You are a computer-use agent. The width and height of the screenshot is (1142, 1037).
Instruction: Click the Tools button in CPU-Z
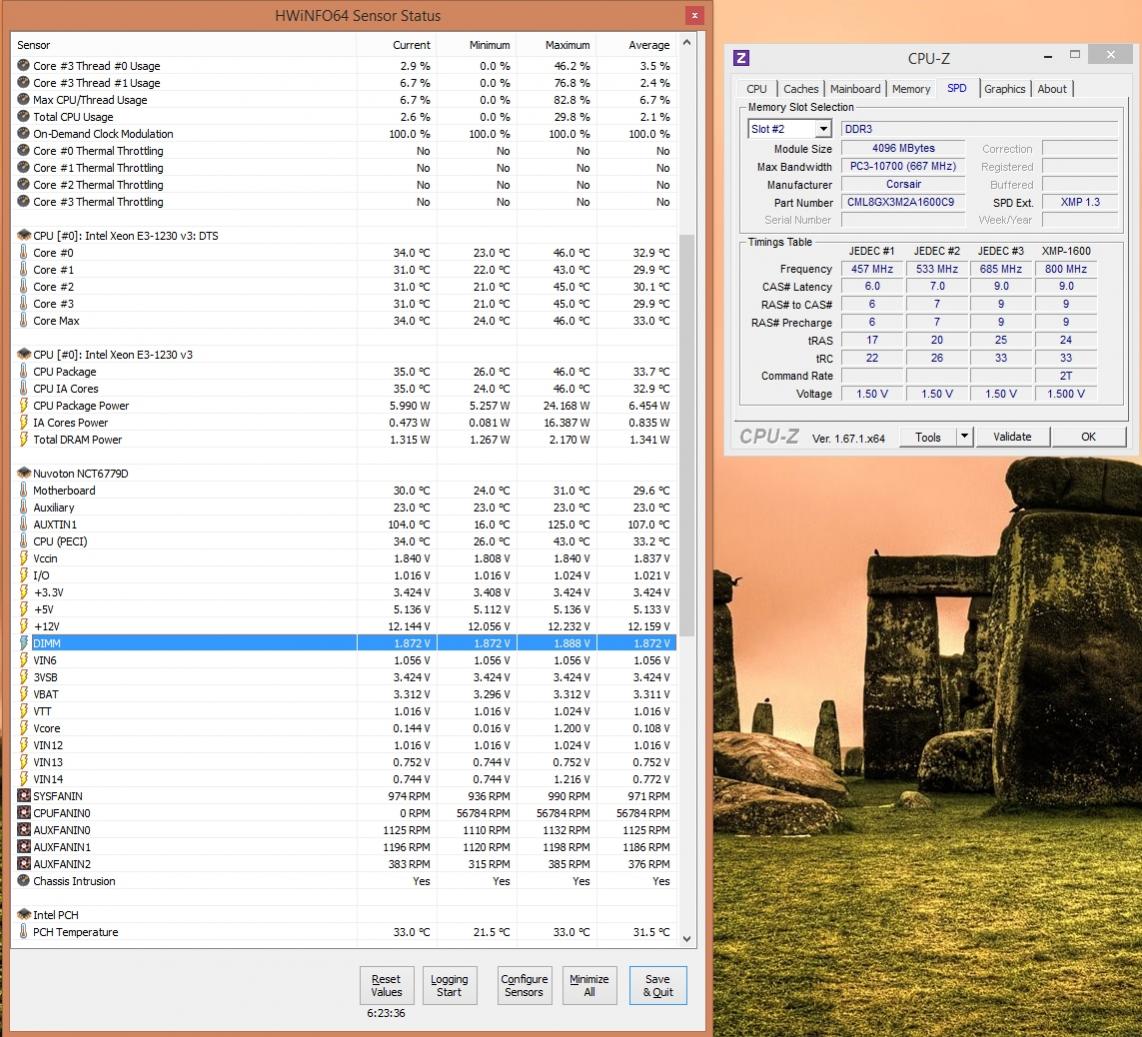(x=927, y=437)
